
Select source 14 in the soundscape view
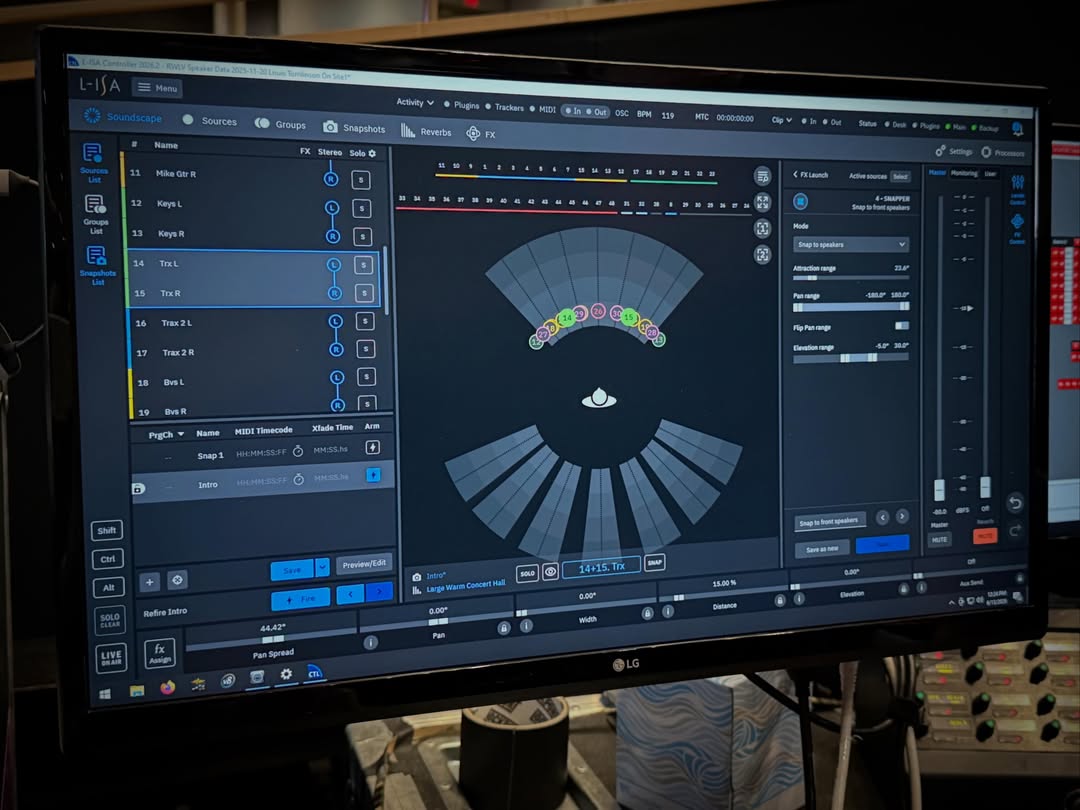coord(567,318)
